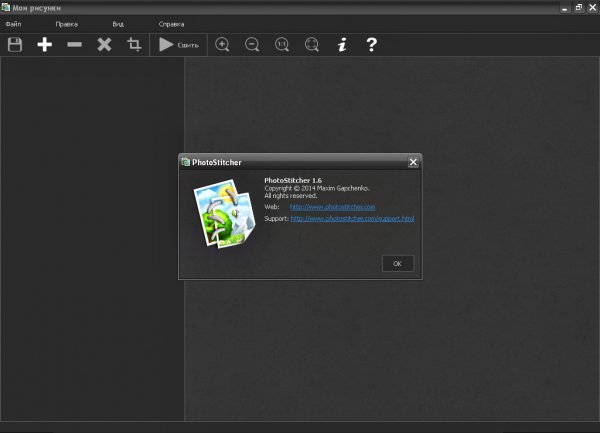
Task: Open the About info icon
Action: tap(342, 45)
